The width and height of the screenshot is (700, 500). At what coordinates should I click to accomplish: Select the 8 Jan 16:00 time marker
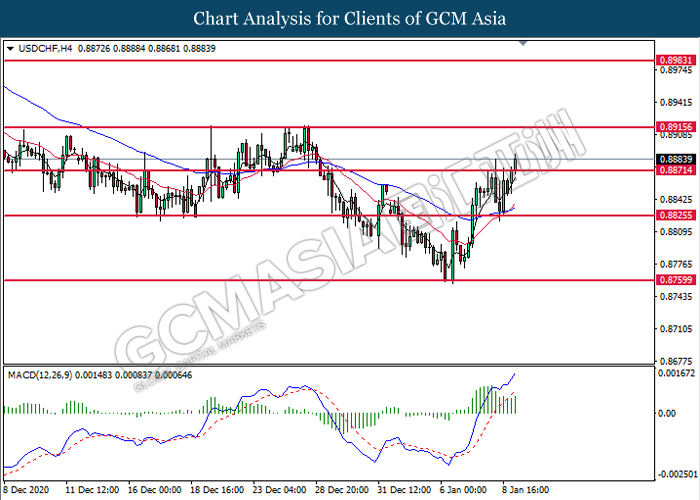[525, 491]
